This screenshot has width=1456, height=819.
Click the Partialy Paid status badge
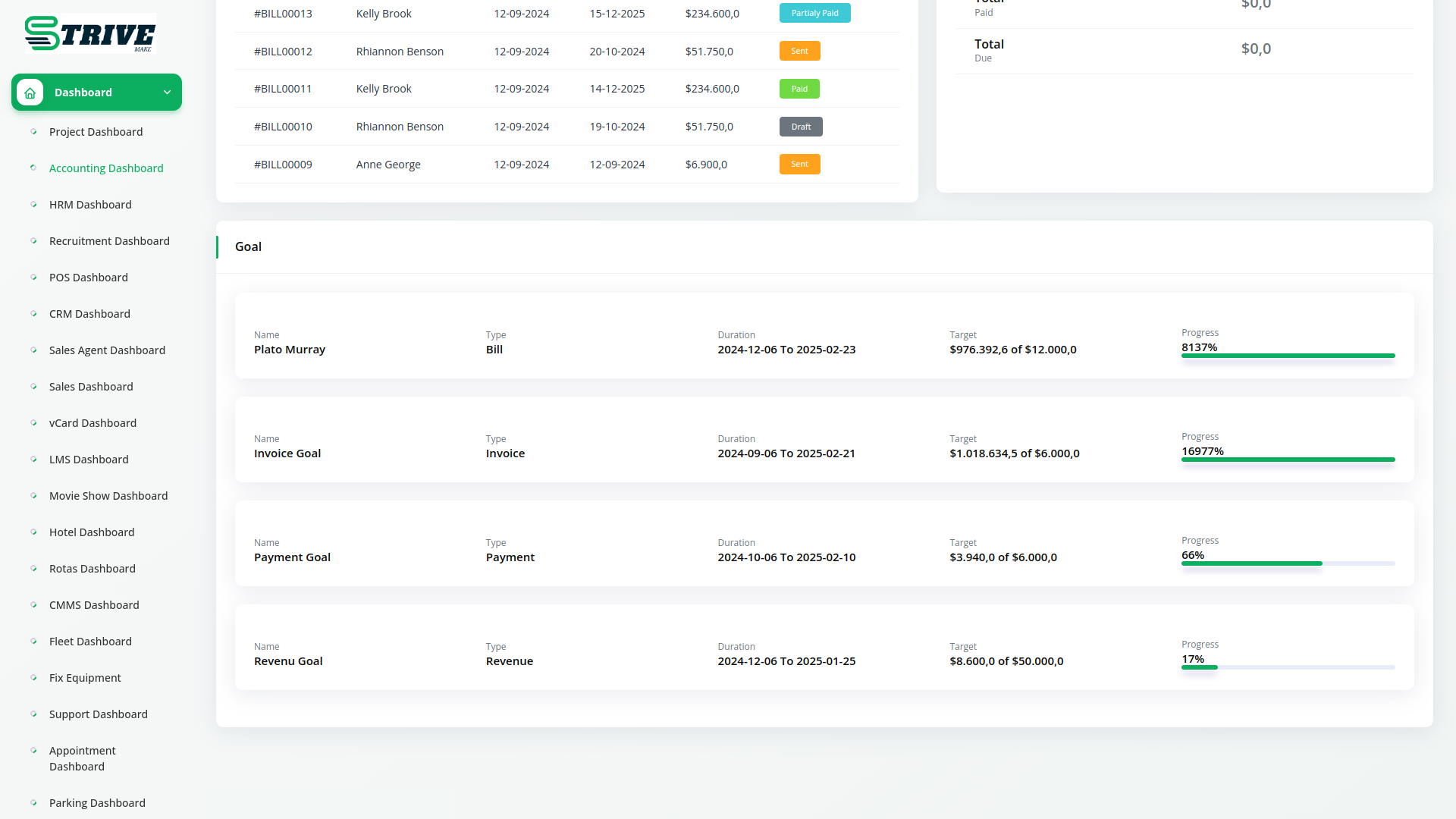point(814,13)
